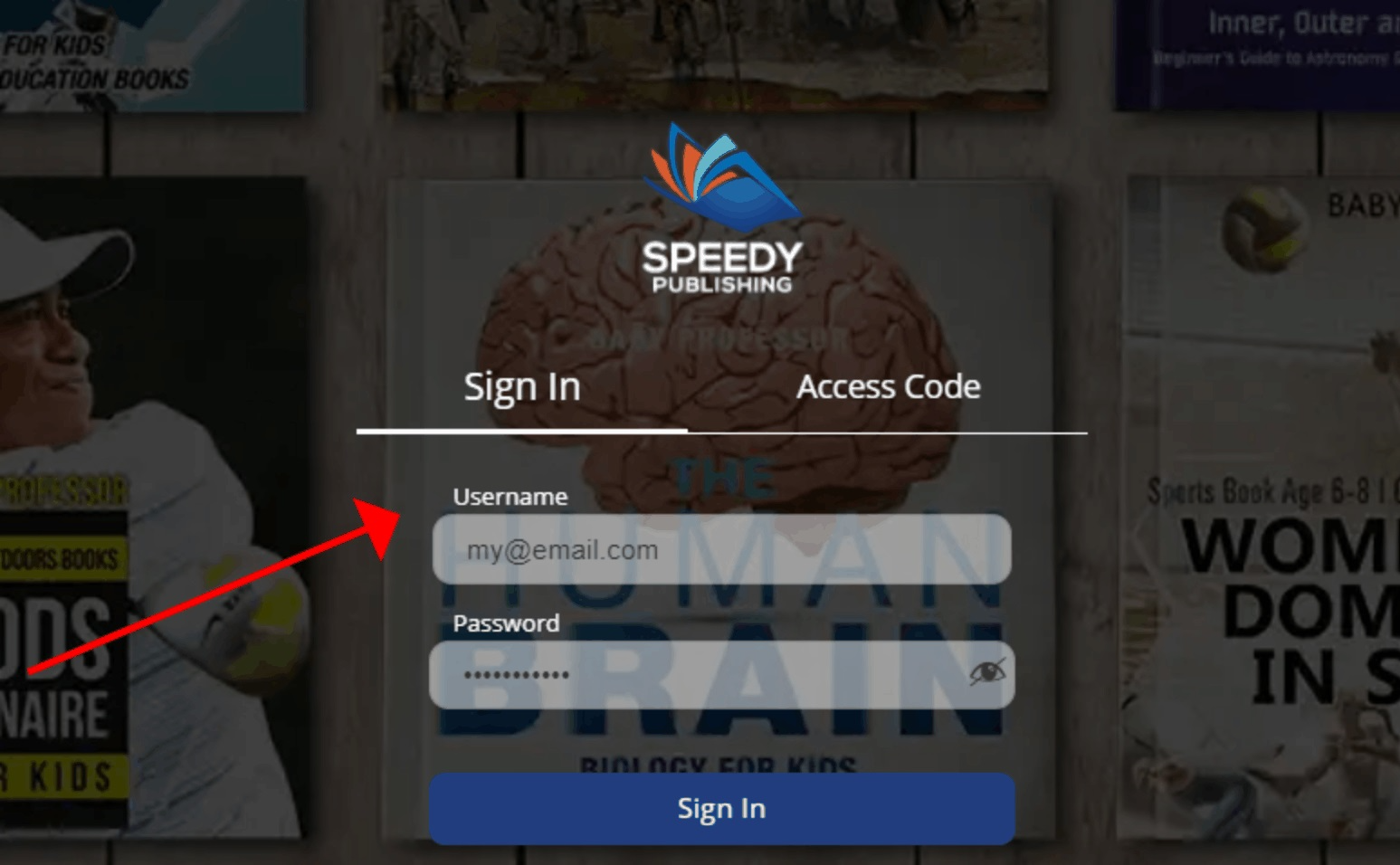Focus the Username email input field
The height and width of the screenshot is (865, 1400).
721,549
